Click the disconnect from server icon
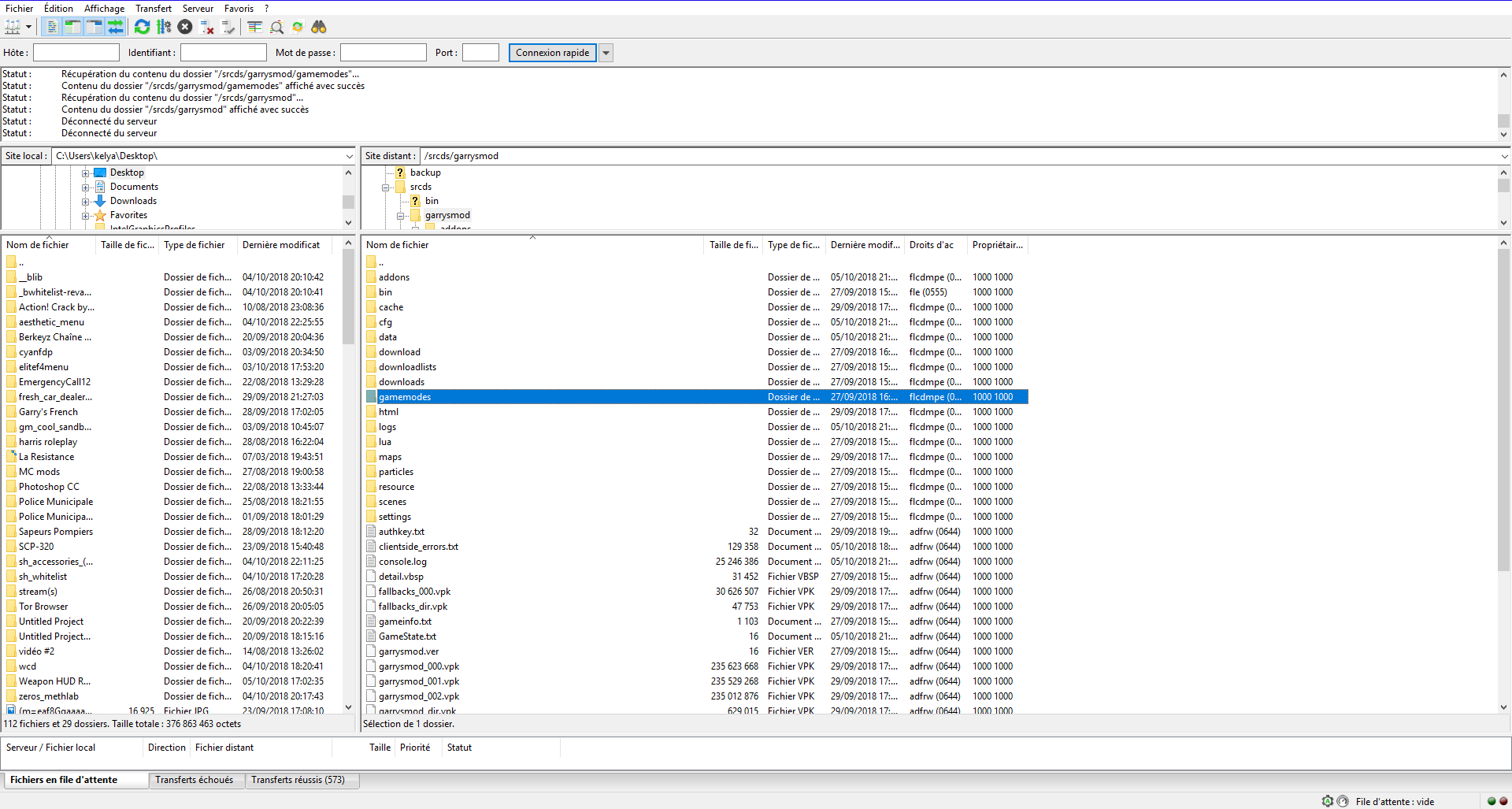1512x809 pixels. coord(207,27)
